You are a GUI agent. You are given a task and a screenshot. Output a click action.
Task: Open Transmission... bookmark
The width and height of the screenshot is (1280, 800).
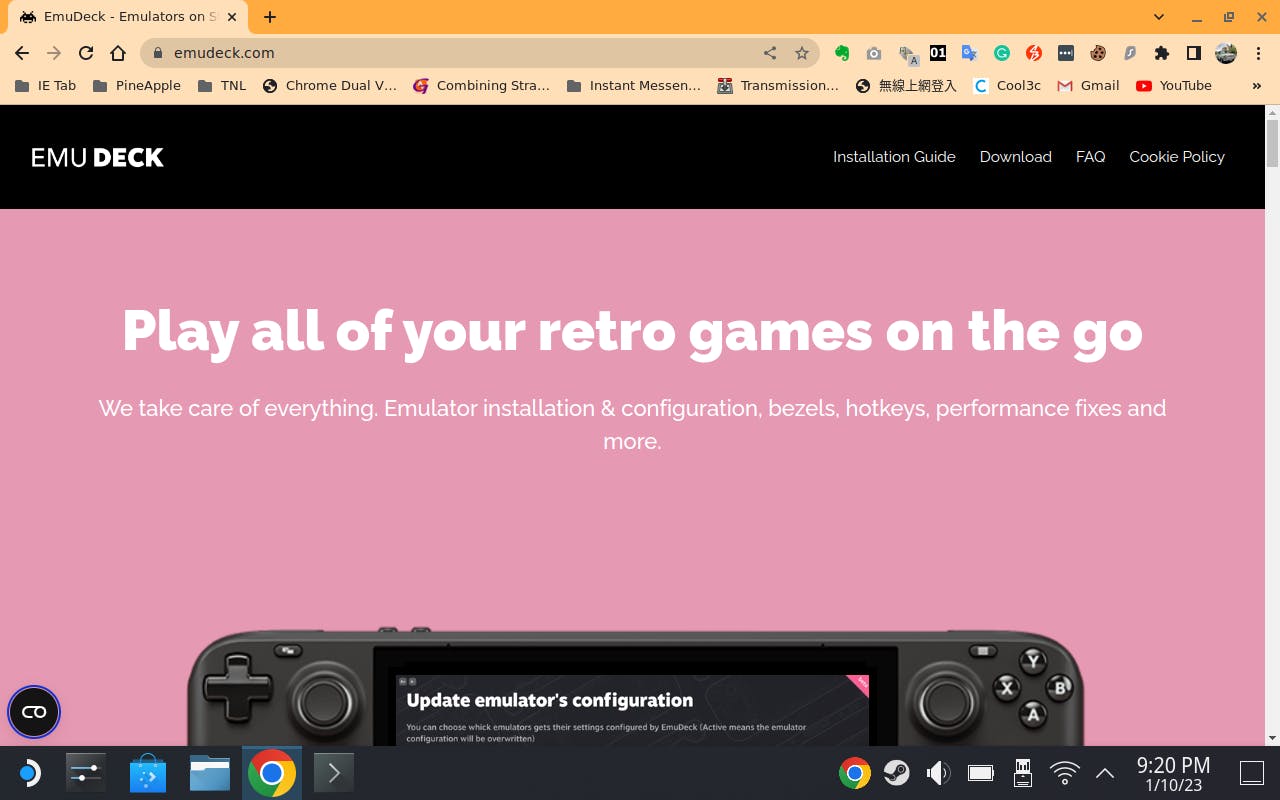pyautogui.click(x=778, y=86)
